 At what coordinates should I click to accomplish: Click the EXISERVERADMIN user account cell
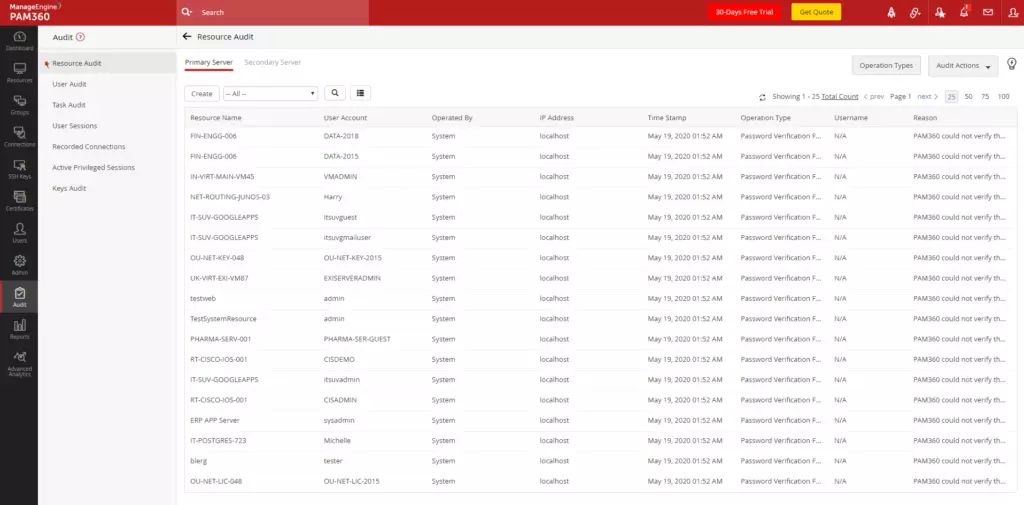[353, 278]
